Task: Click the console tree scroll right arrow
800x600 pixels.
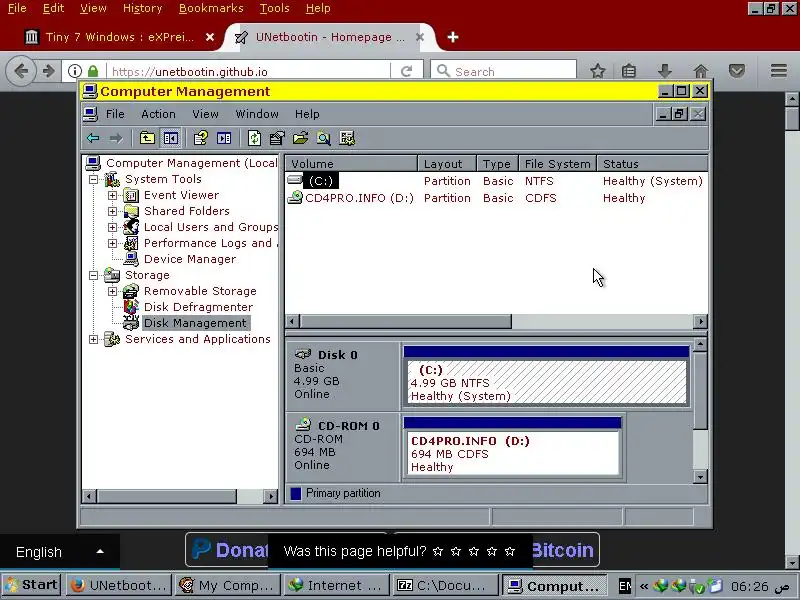Action: (271, 496)
